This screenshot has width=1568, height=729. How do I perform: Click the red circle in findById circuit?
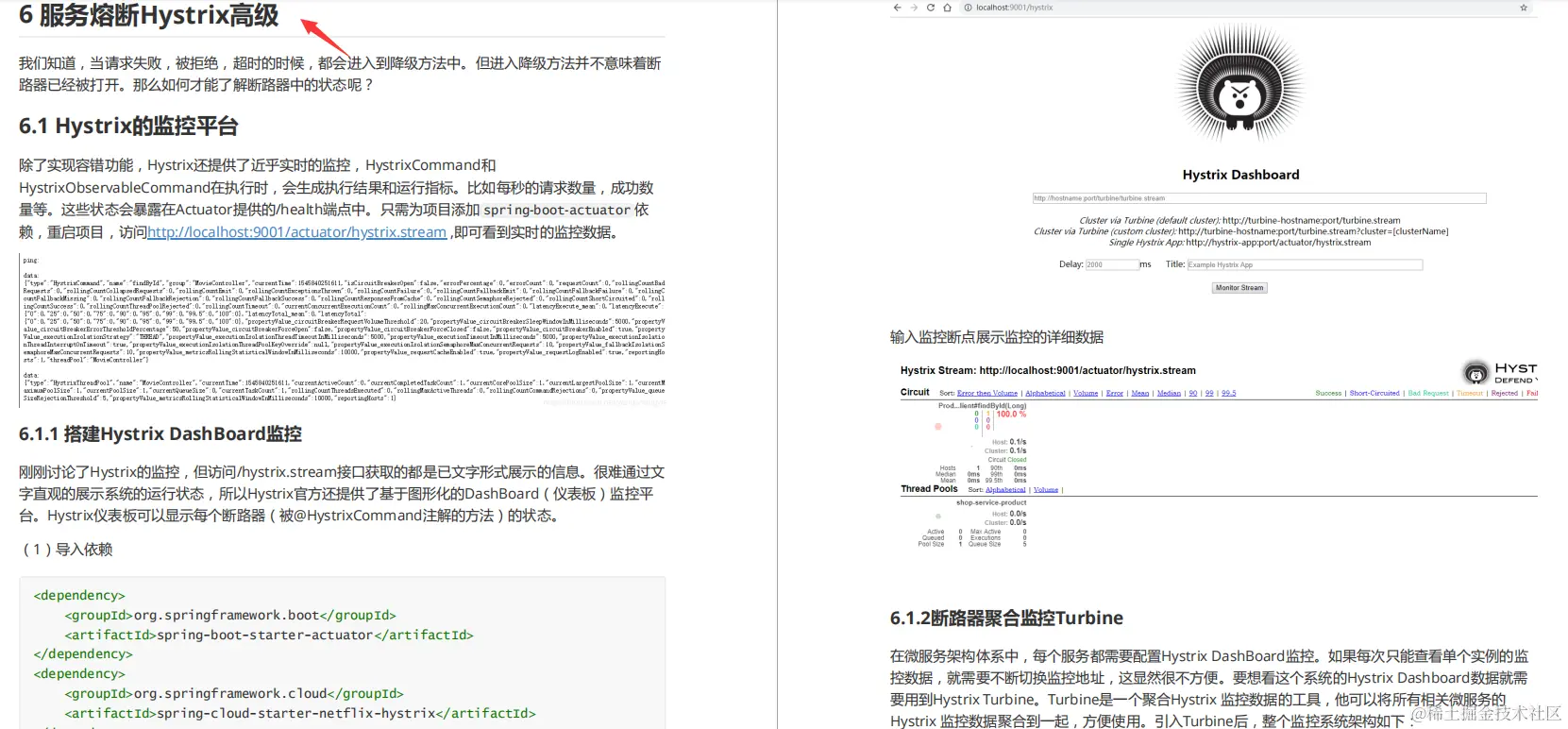(938, 426)
